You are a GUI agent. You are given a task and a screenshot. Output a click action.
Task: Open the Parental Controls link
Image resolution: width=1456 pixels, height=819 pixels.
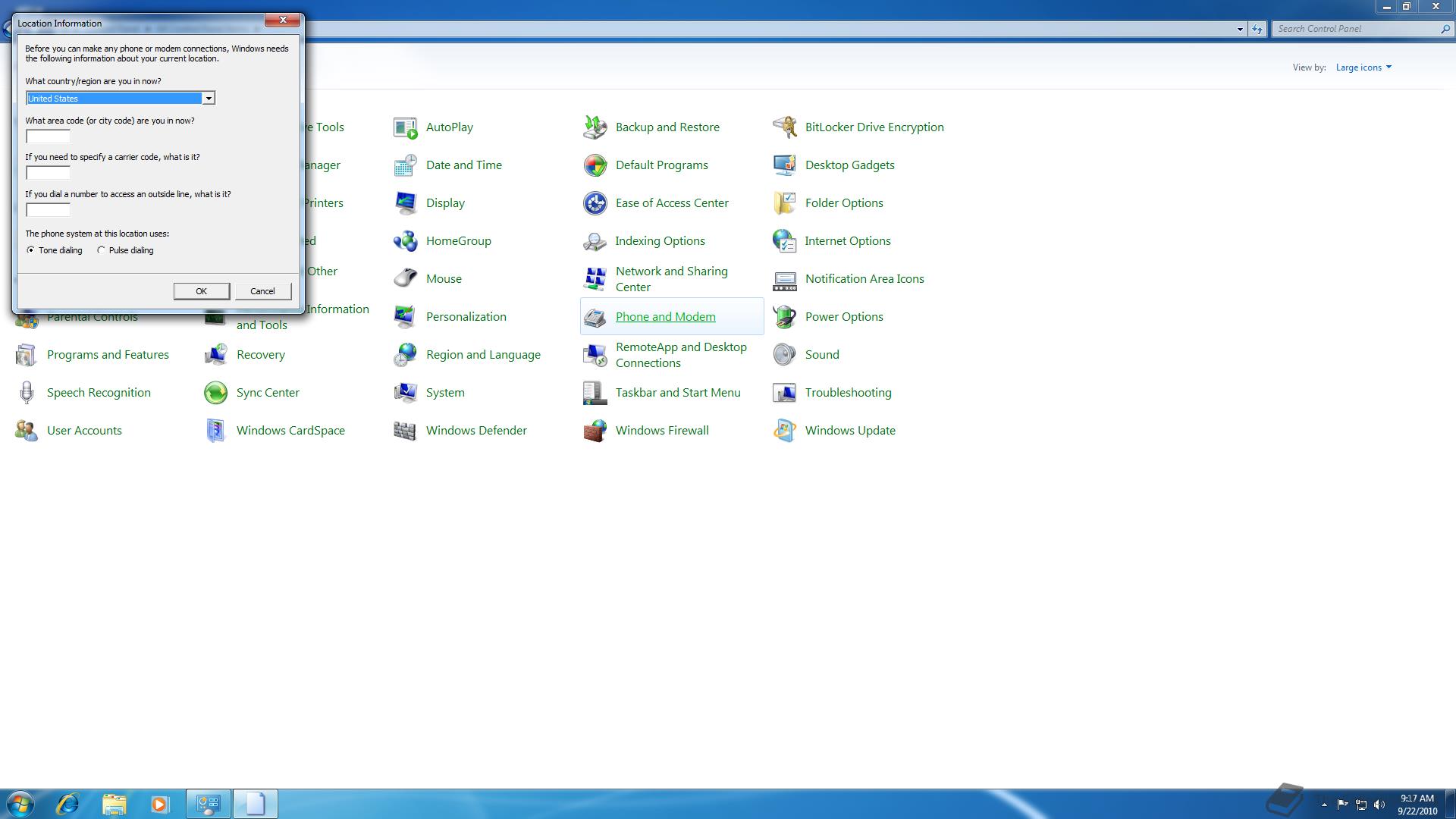pos(93,317)
